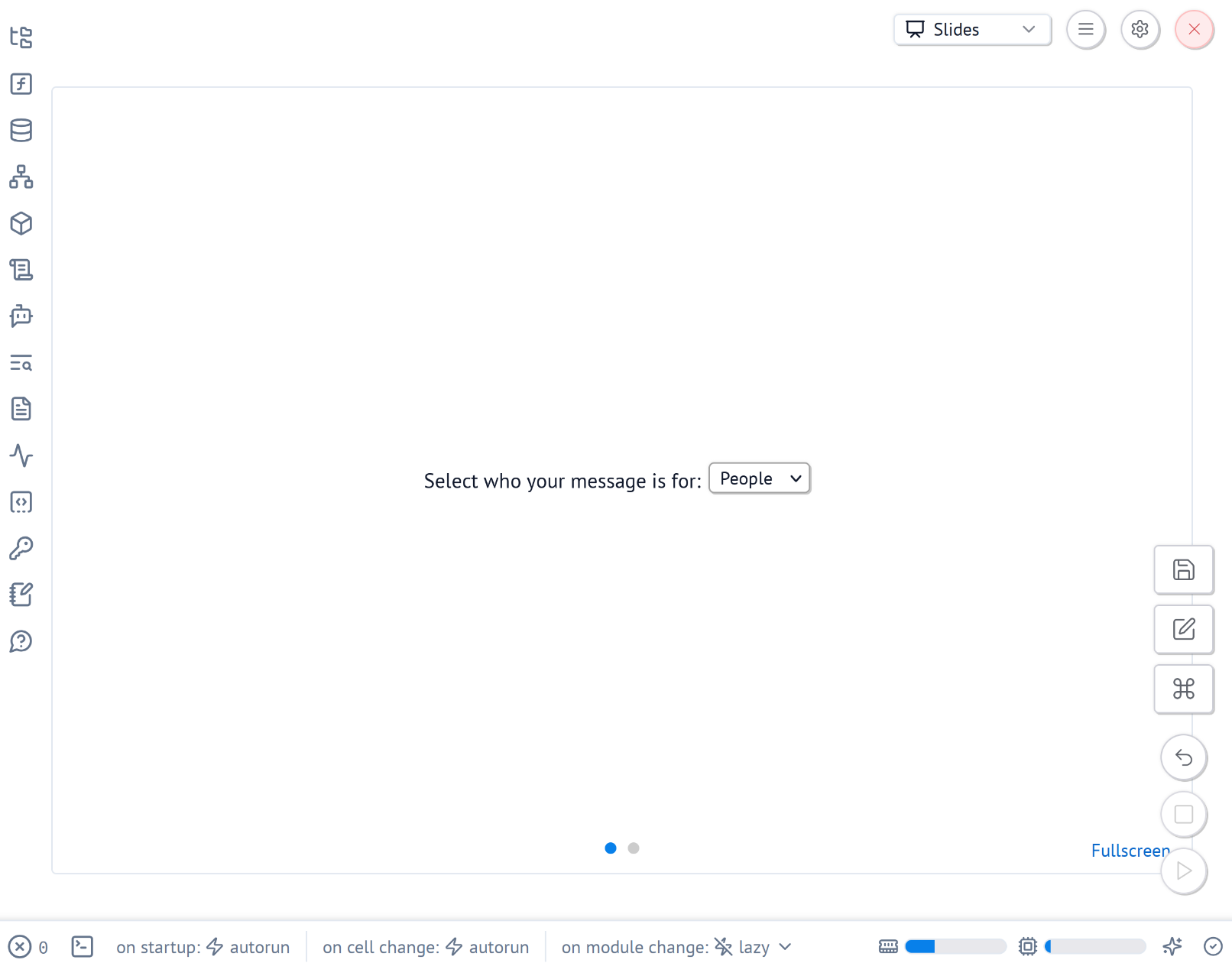Open the scratchpad notebook icon

[x=21, y=595]
